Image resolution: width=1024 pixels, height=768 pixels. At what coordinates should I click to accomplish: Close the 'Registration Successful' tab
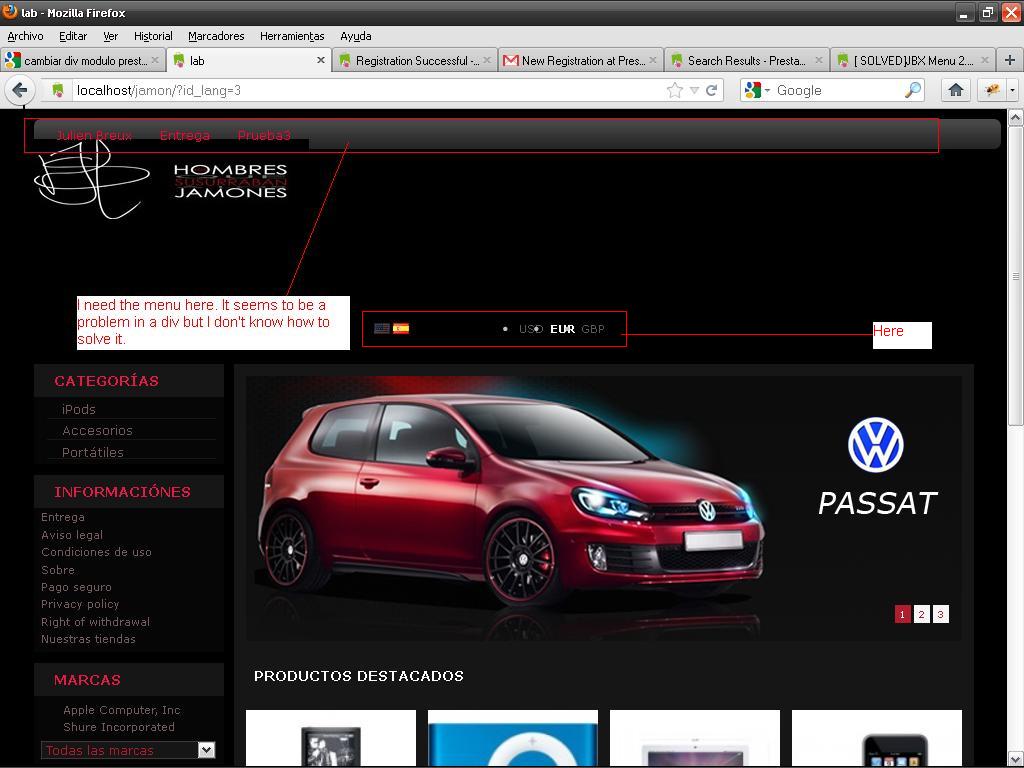pos(487,60)
